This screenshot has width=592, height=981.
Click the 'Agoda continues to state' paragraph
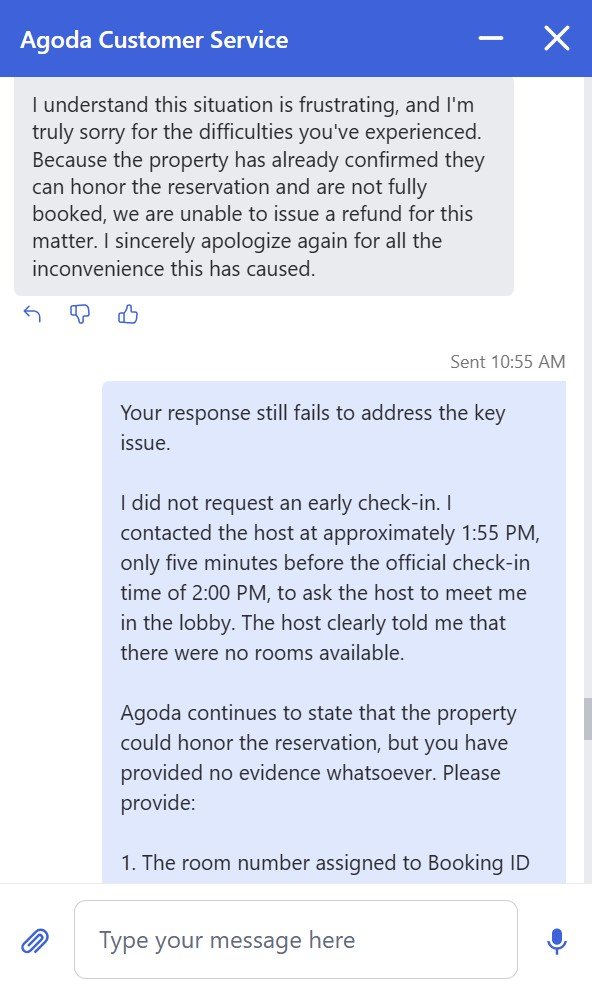pos(319,758)
